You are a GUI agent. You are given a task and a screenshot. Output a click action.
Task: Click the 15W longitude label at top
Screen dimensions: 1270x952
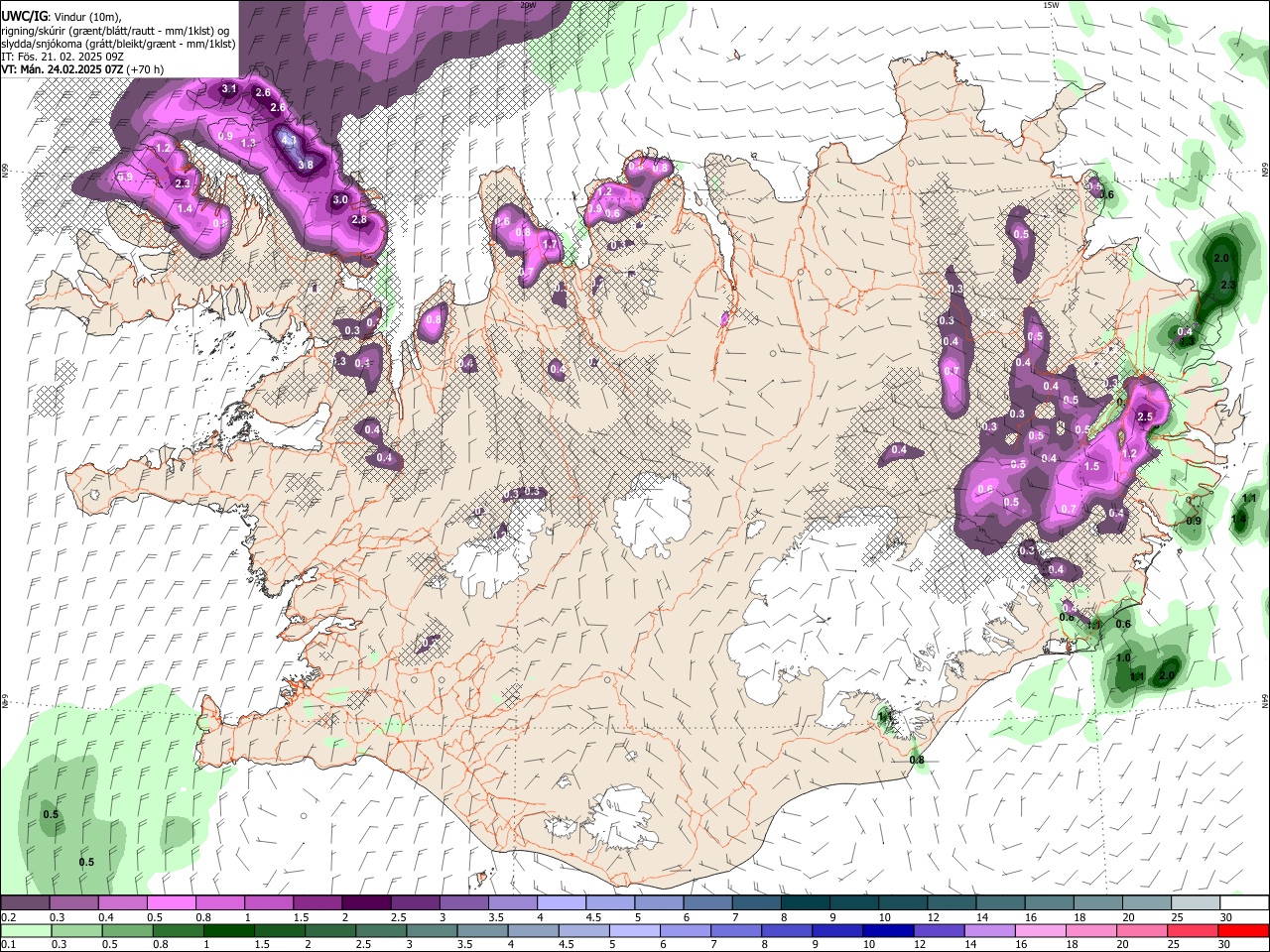pos(1051,5)
